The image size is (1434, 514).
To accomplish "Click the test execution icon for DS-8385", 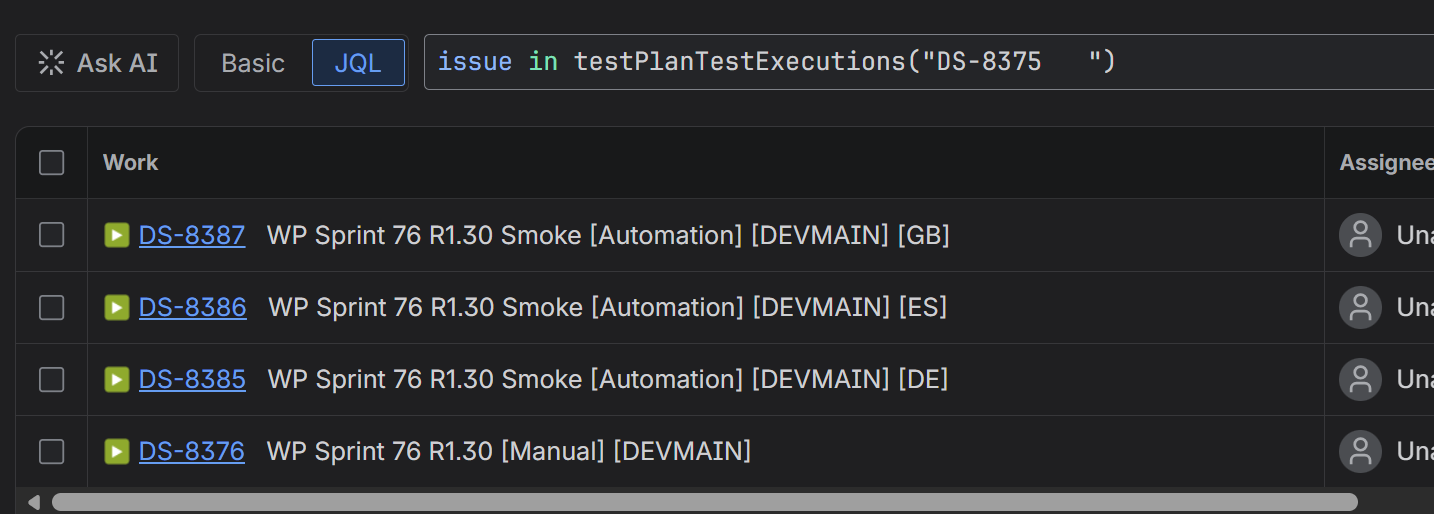I will tap(117, 379).
